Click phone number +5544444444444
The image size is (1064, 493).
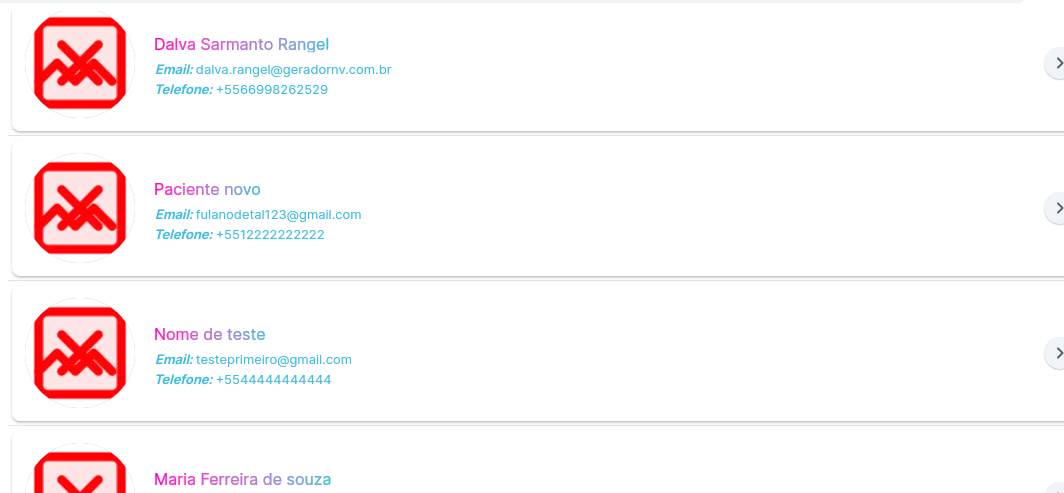tap(273, 380)
